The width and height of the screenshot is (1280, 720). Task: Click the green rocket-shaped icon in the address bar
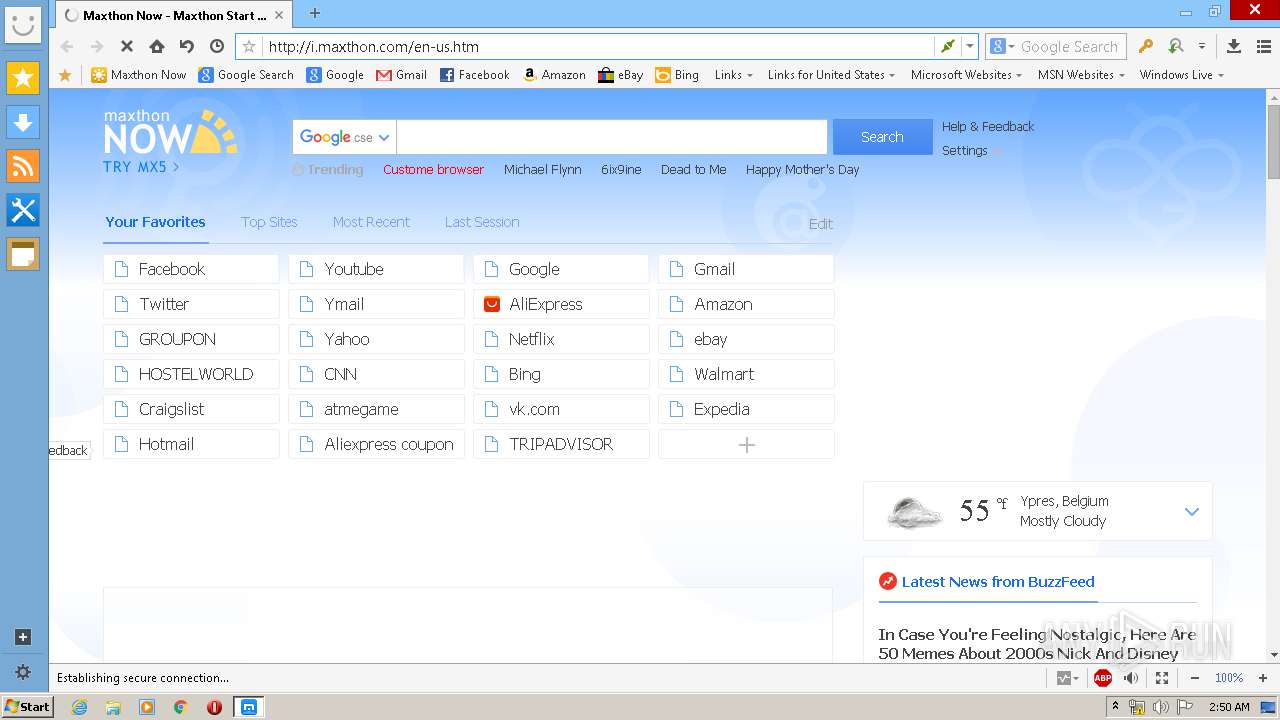point(947,46)
